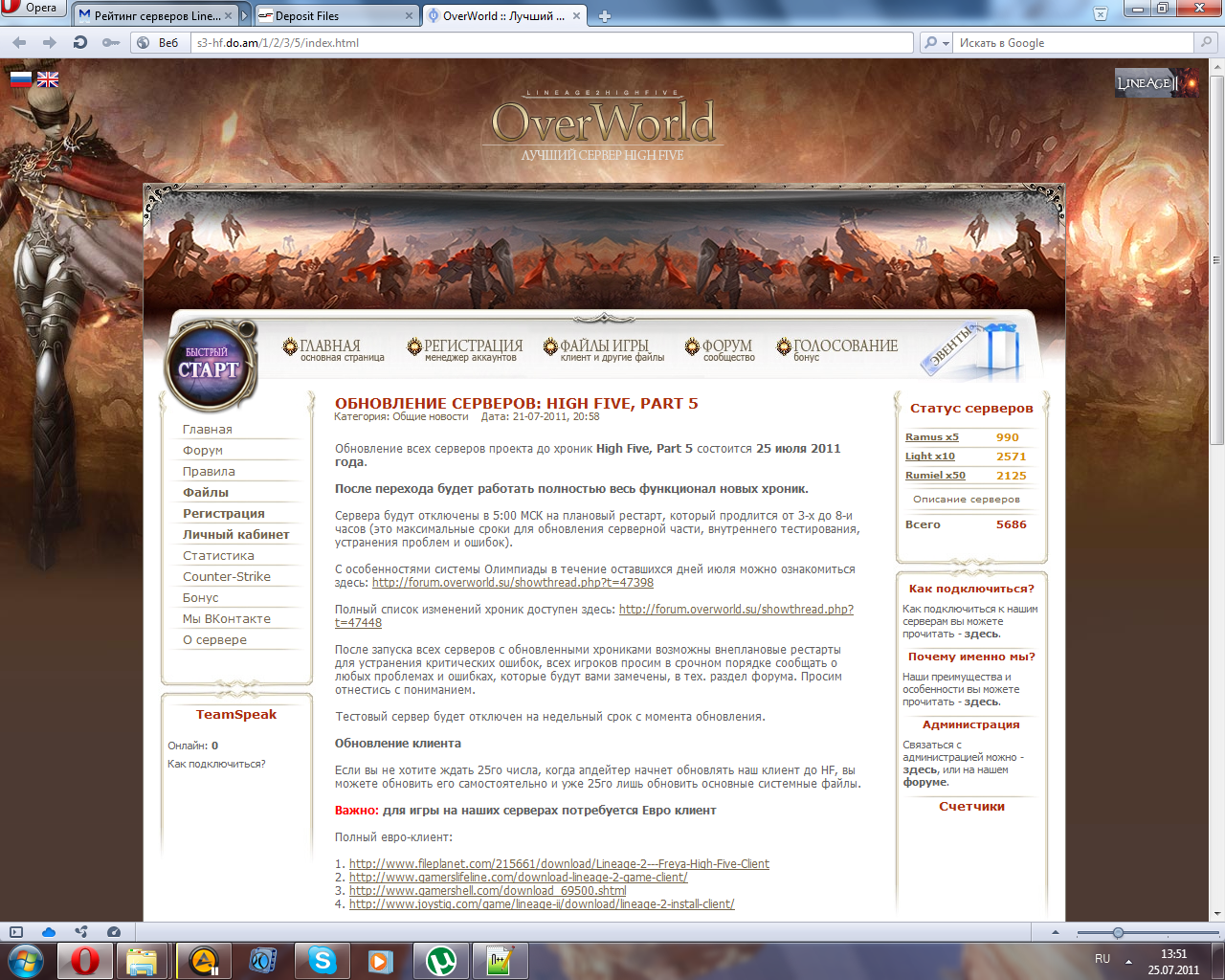
Task: Switch site language via British flag
Action: click(x=48, y=80)
